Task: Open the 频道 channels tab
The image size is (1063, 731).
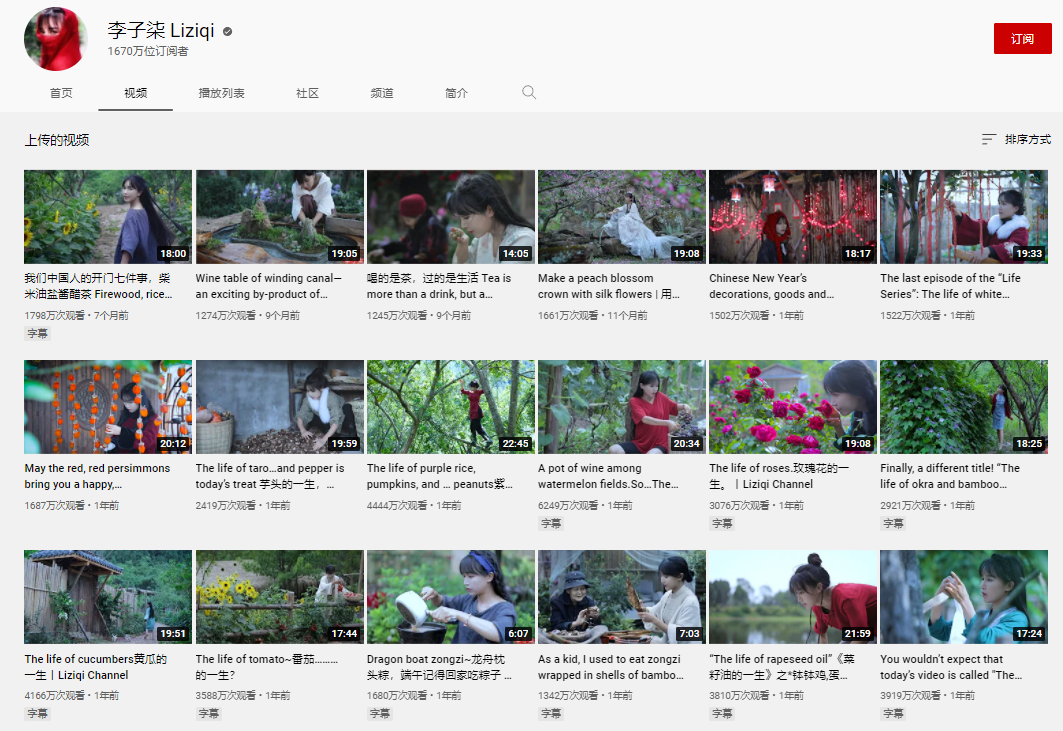Action: click(x=382, y=93)
